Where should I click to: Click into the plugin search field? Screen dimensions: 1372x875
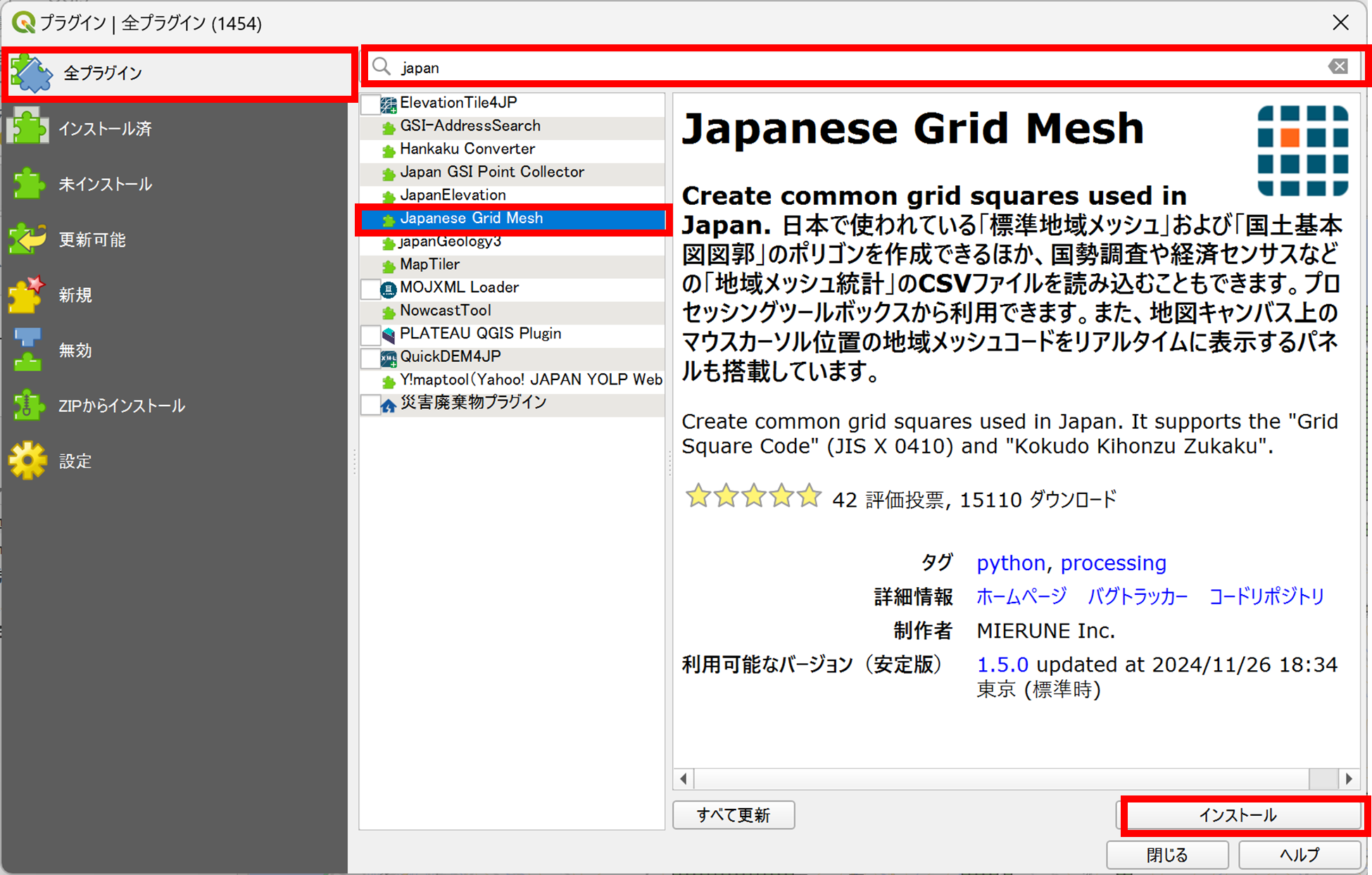845,68
